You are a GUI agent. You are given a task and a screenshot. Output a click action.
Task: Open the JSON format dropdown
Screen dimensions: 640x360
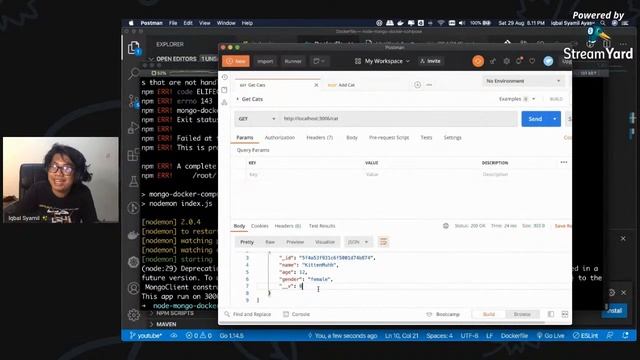(358, 242)
